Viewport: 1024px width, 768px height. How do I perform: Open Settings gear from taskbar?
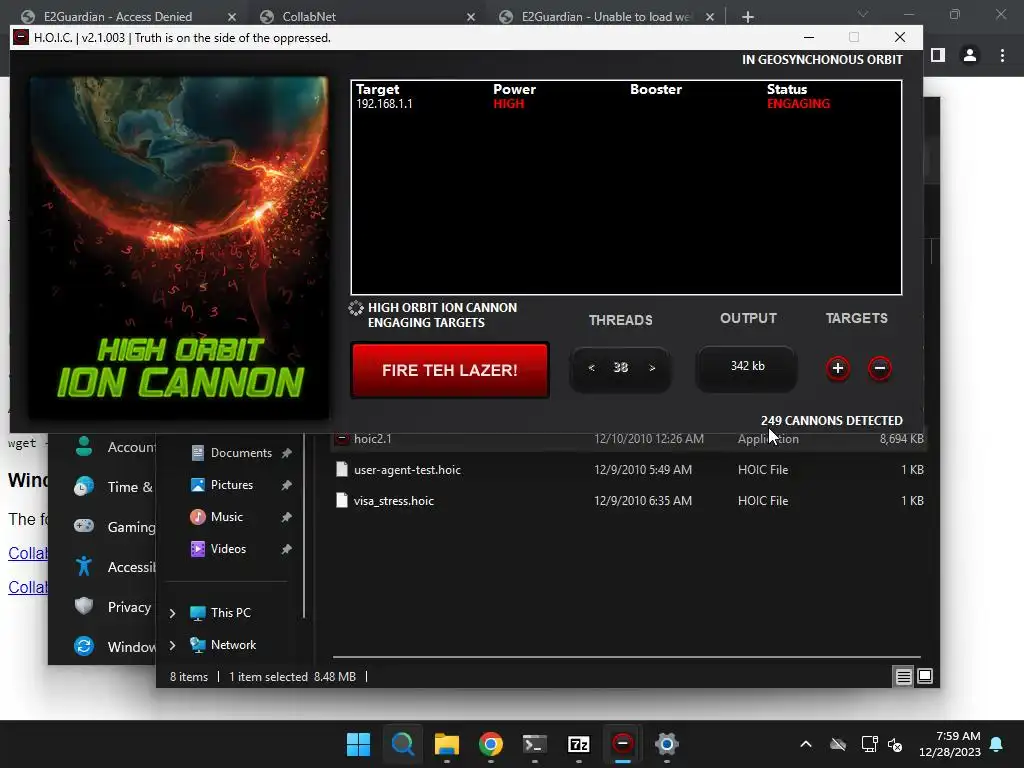click(x=667, y=744)
